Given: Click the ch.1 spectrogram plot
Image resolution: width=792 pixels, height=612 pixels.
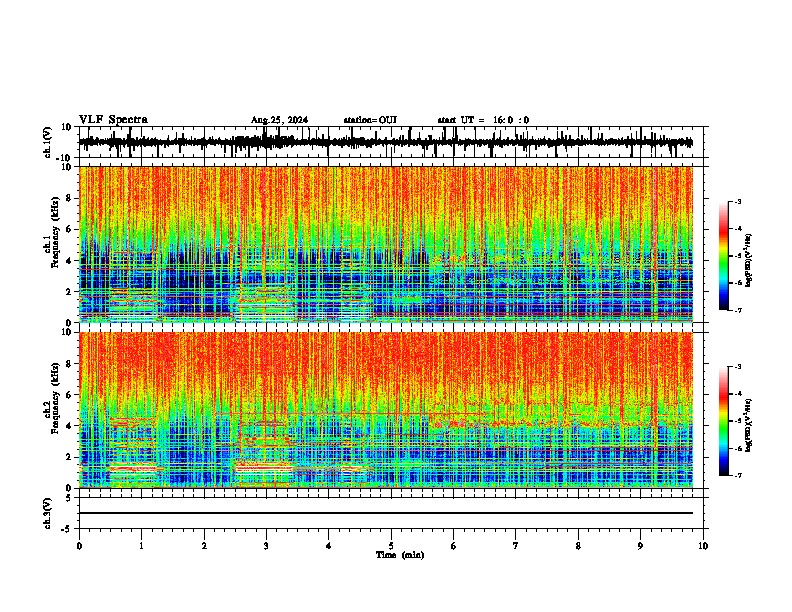Looking at the screenshot, I should click(x=386, y=244).
